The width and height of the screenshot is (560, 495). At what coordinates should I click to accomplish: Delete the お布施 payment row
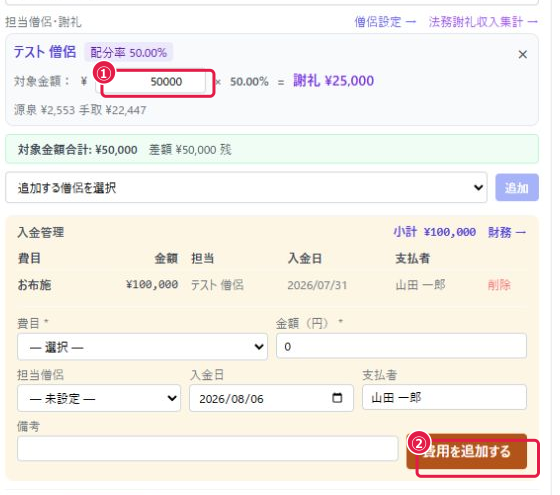pos(499,285)
